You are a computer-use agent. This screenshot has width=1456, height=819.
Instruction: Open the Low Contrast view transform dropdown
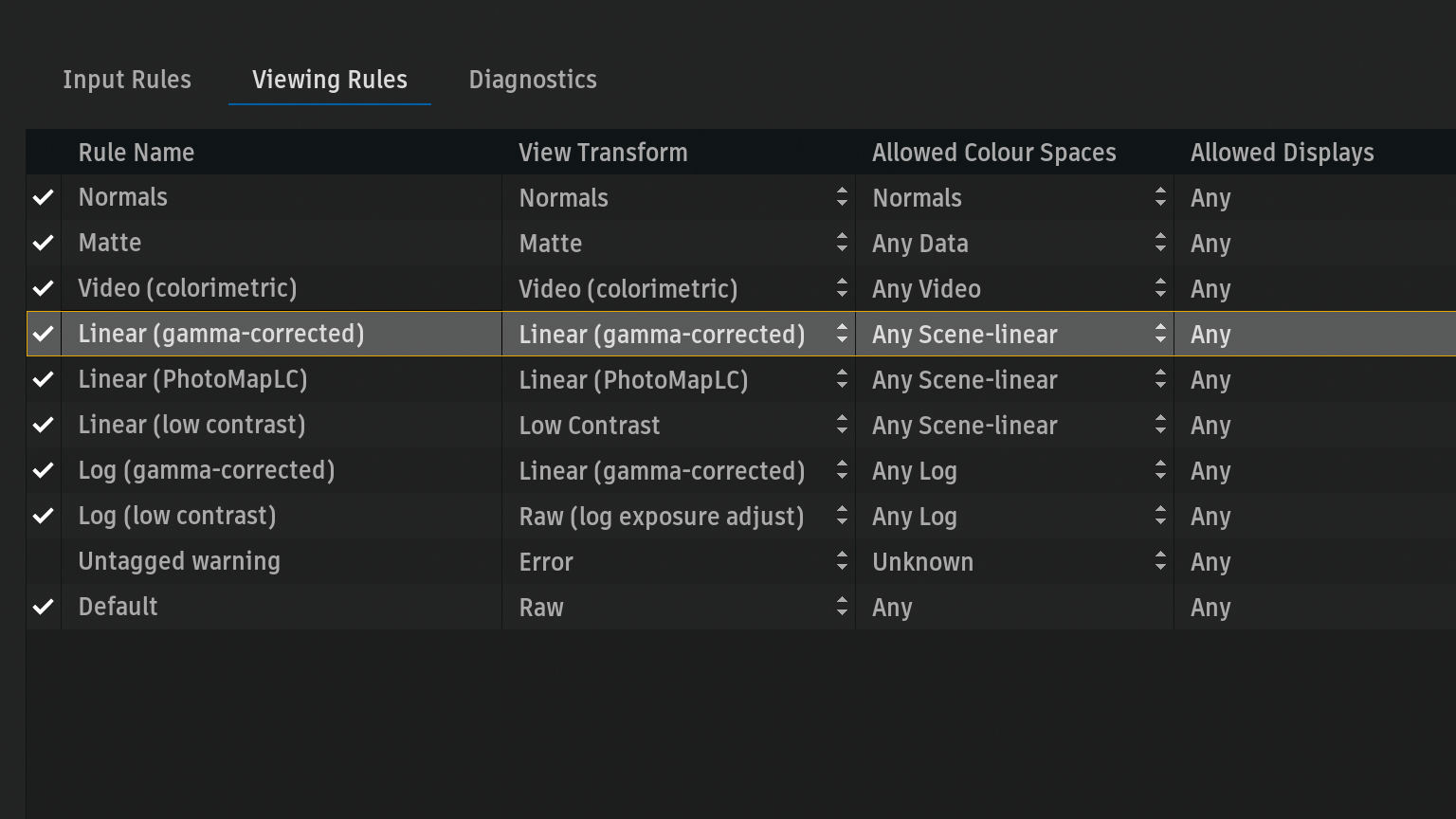(x=679, y=425)
